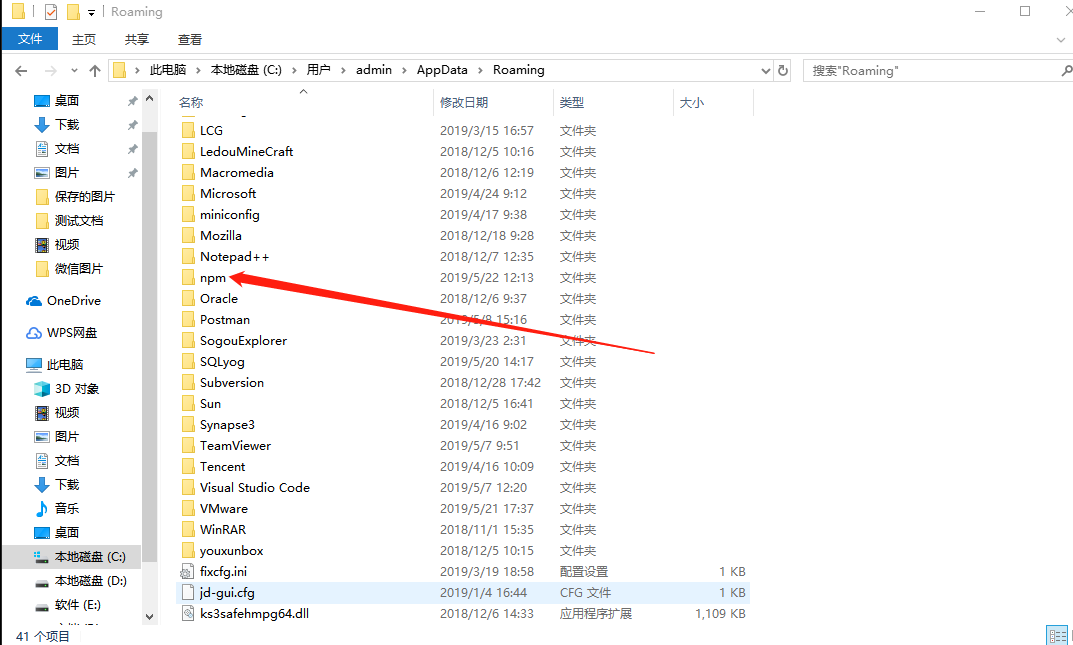Click 用户 in the address bar
This screenshot has width=1073, height=645.
pos(318,70)
